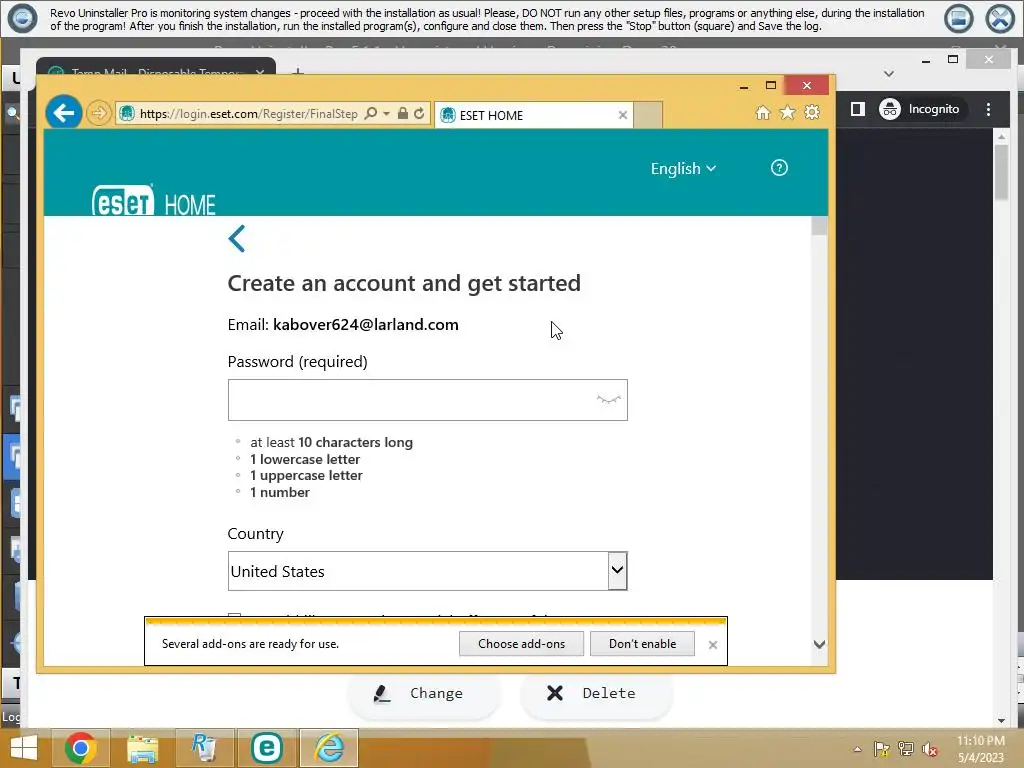Open the English language dropdown

(x=683, y=168)
